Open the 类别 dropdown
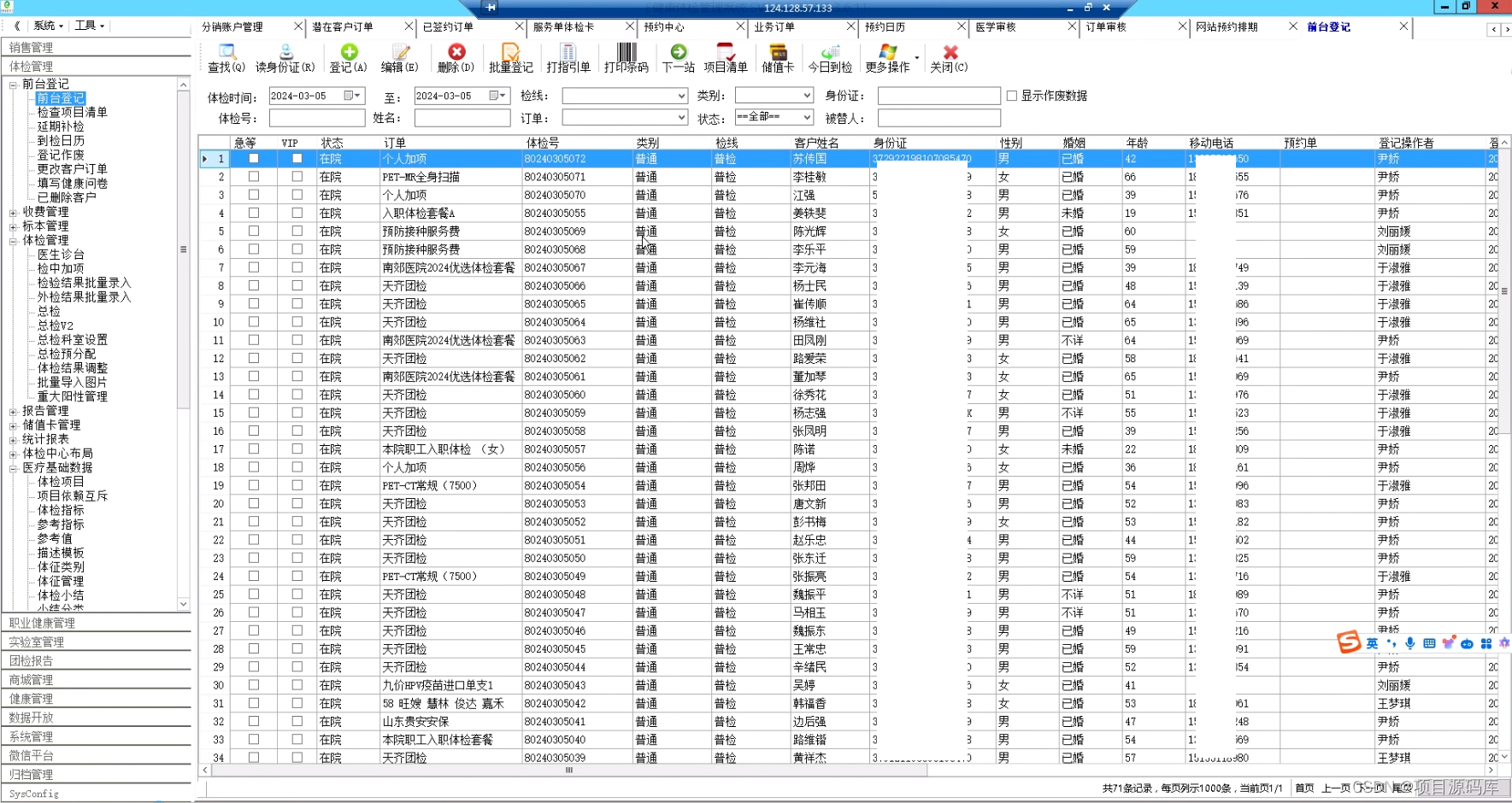This screenshot has height=803, width=1512. 806,96
